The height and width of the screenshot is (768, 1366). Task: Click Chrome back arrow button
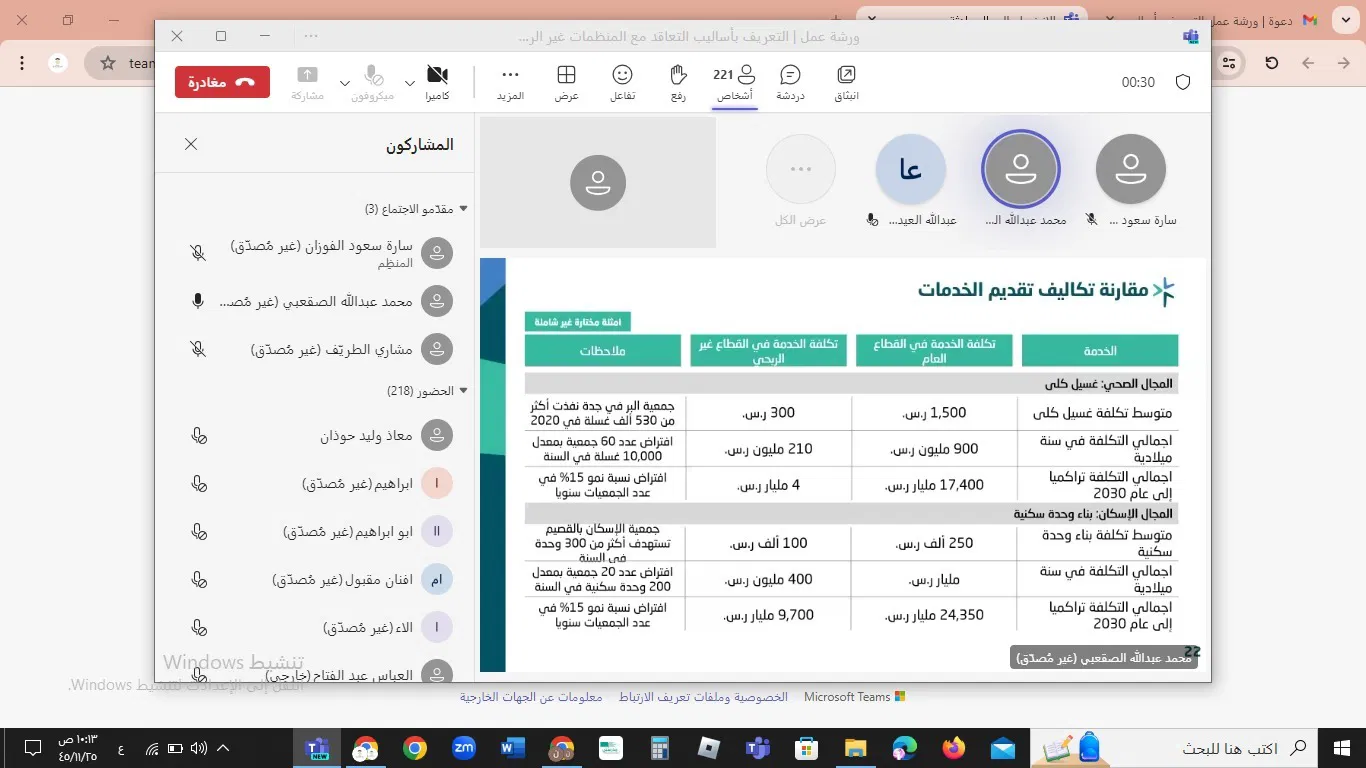pyautogui.click(x=1345, y=63)
